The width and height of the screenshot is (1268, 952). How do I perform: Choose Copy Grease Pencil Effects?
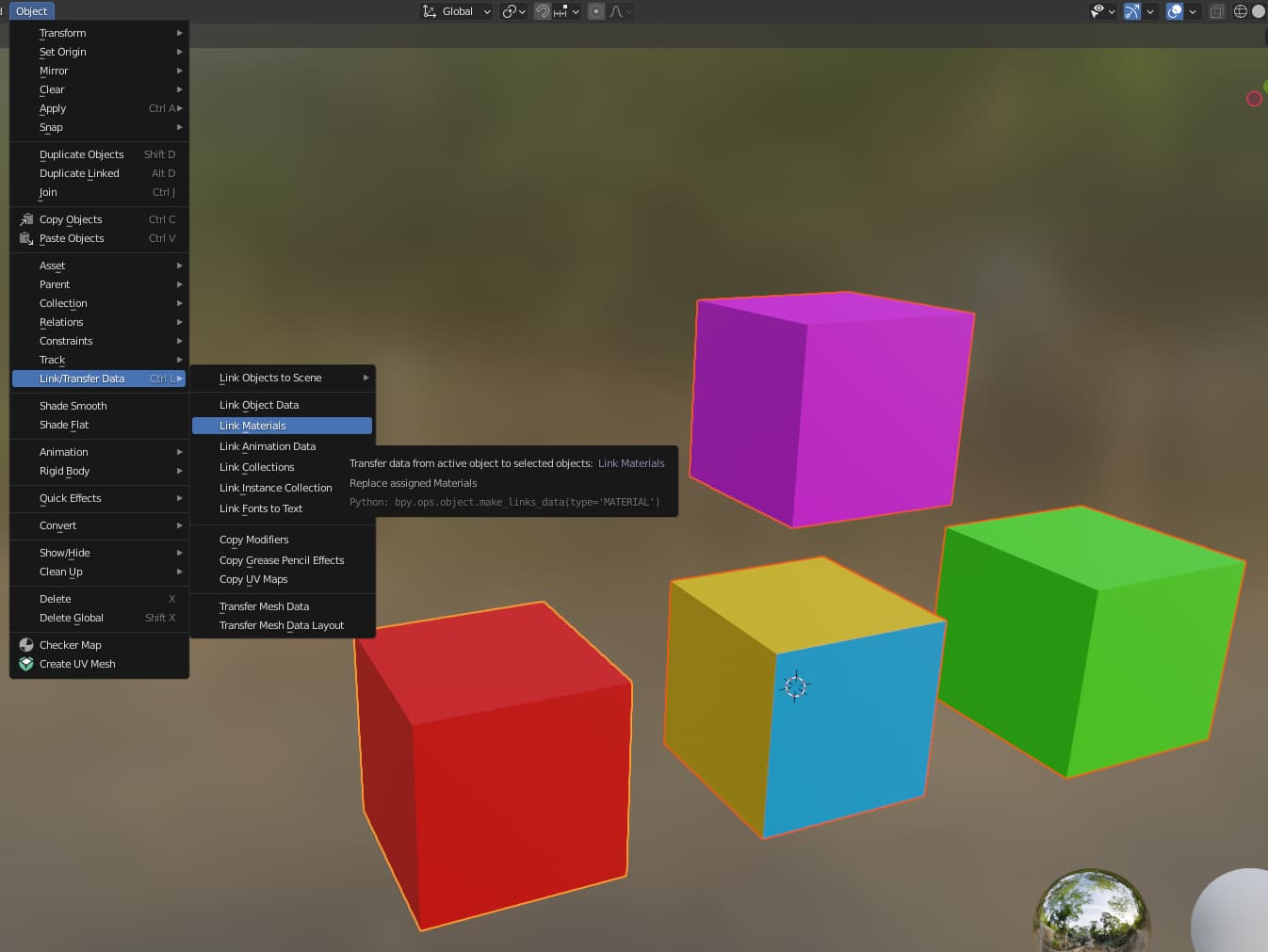283,560
